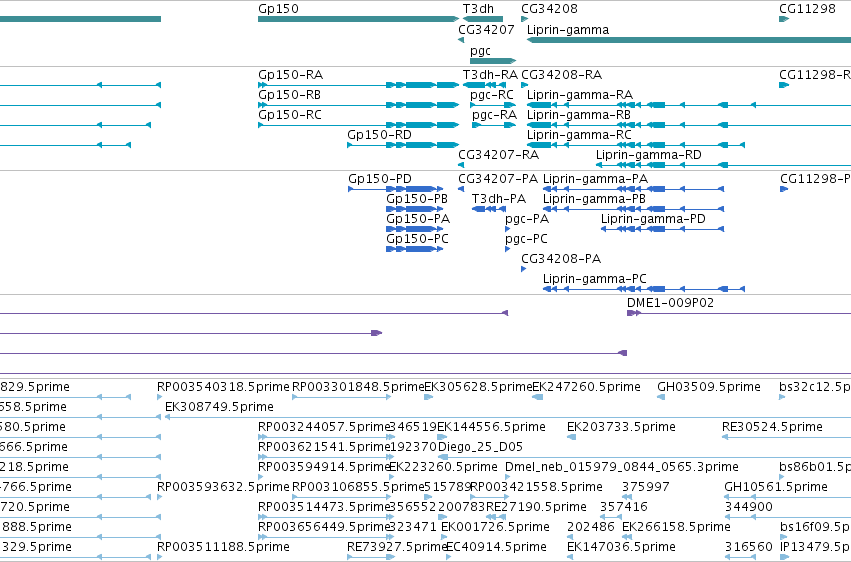
Task: Select EST label EK144556.5prime
Action: [x=491, y=427]
